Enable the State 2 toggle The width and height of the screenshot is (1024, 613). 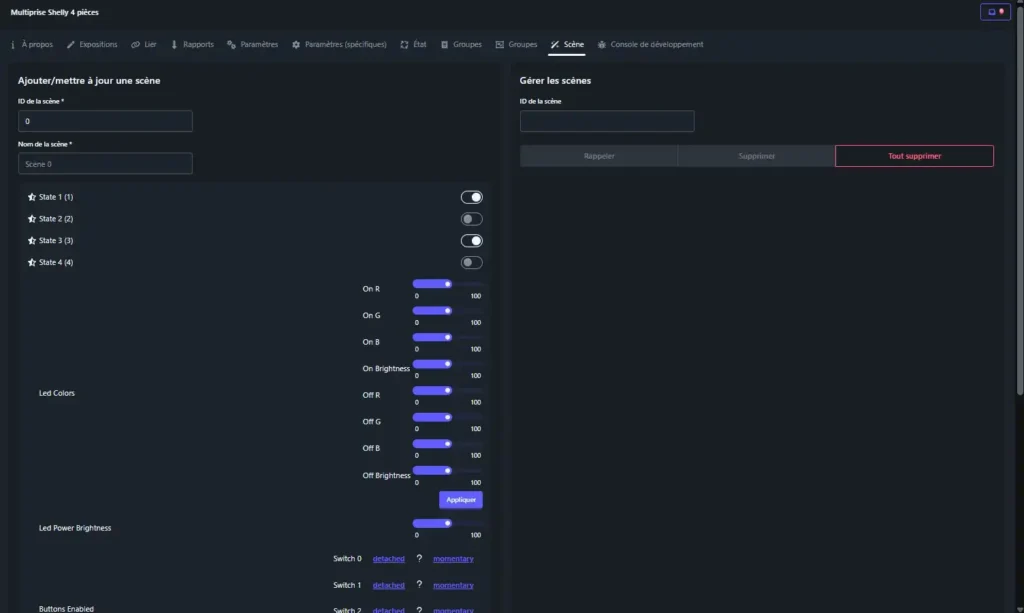click(471, 219)
